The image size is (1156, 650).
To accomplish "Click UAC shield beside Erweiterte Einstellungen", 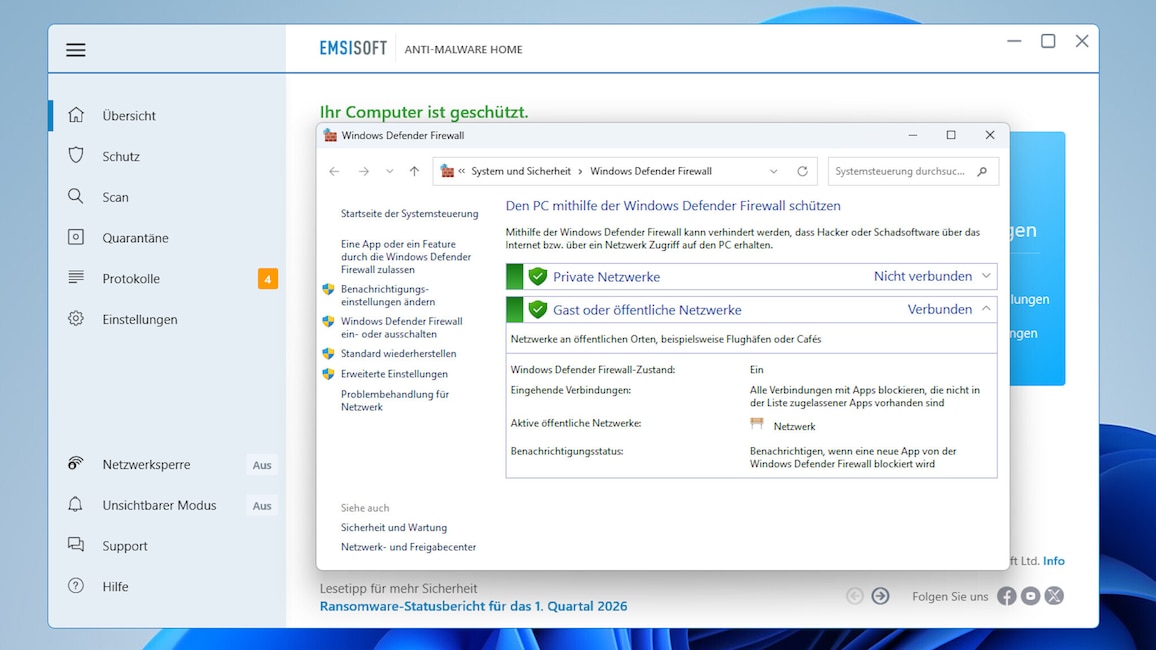I will click(x=328, y=374).
